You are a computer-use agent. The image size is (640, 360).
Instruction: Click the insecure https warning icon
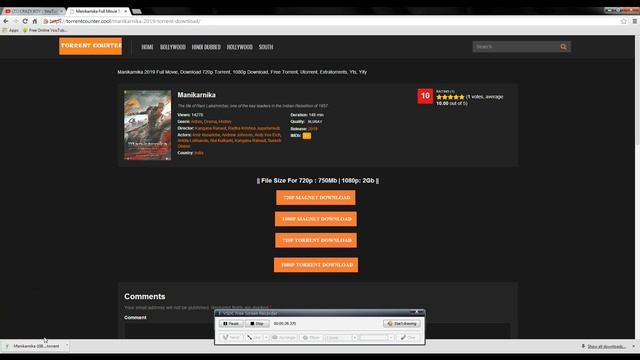coord(46,21)
